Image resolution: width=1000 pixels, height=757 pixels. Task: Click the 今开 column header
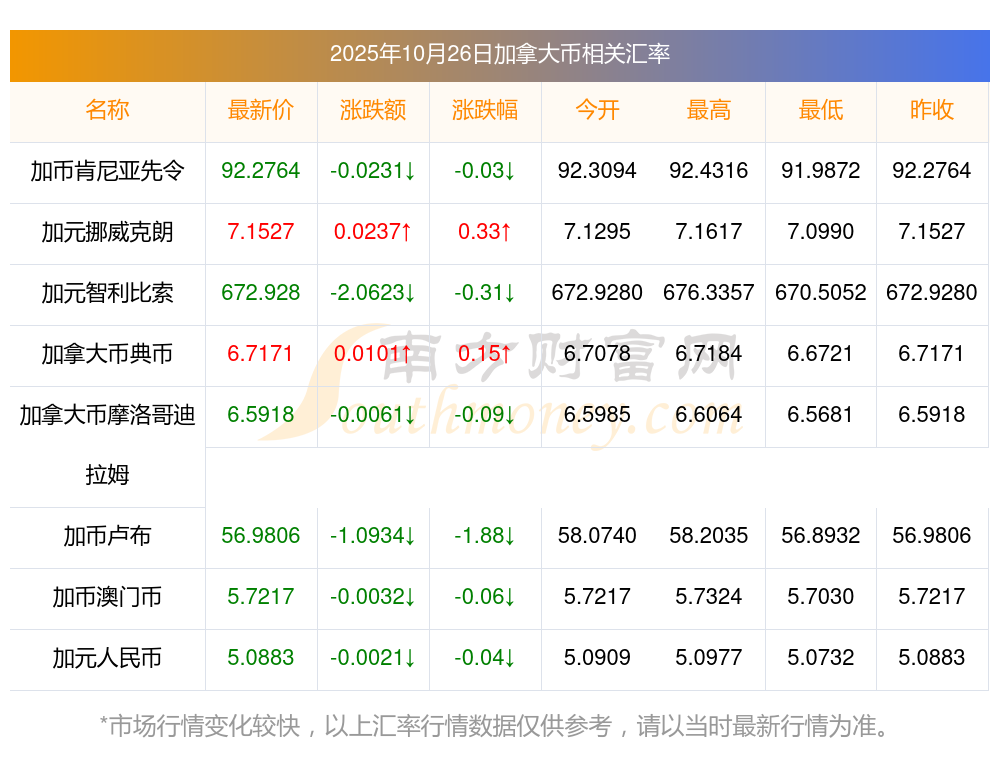coord(597,110)
